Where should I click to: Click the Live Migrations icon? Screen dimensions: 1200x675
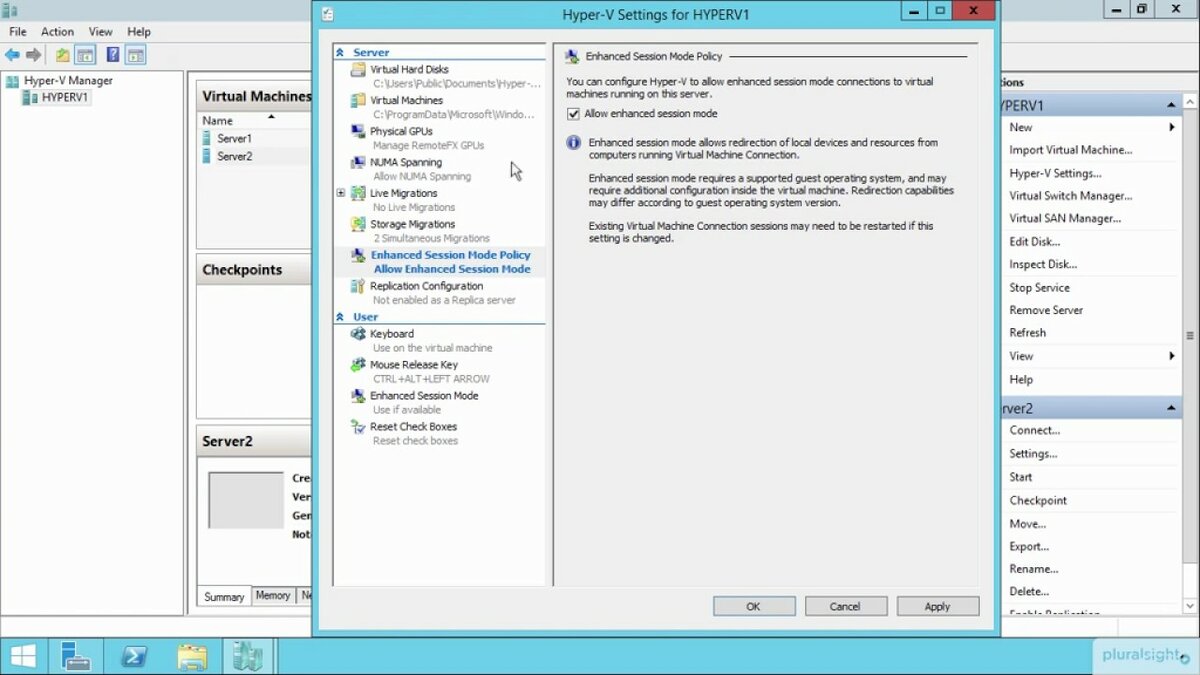pos(359,194)
